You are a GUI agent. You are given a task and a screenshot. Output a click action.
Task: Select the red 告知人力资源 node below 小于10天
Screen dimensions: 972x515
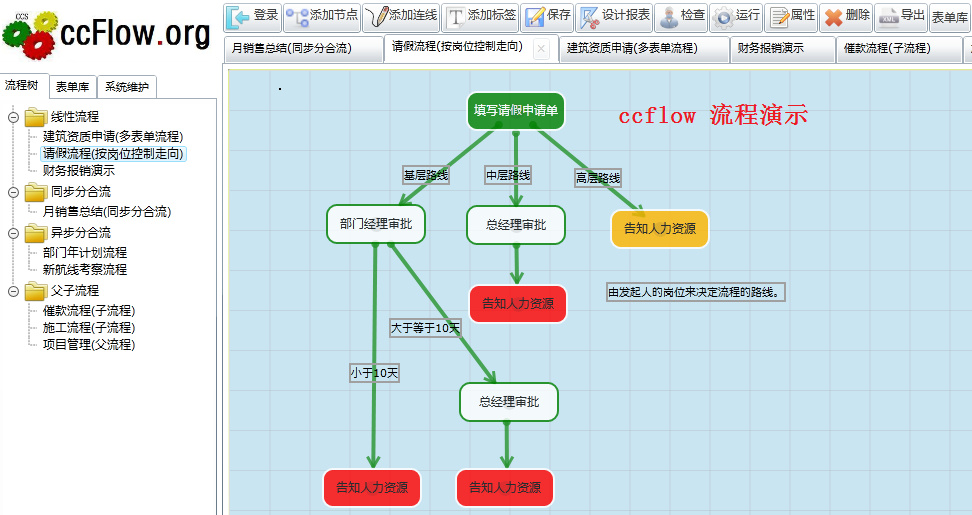[372, 488]
